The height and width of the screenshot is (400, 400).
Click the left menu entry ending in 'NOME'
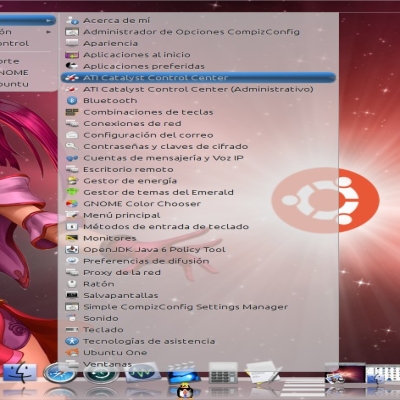coord(27,72)
